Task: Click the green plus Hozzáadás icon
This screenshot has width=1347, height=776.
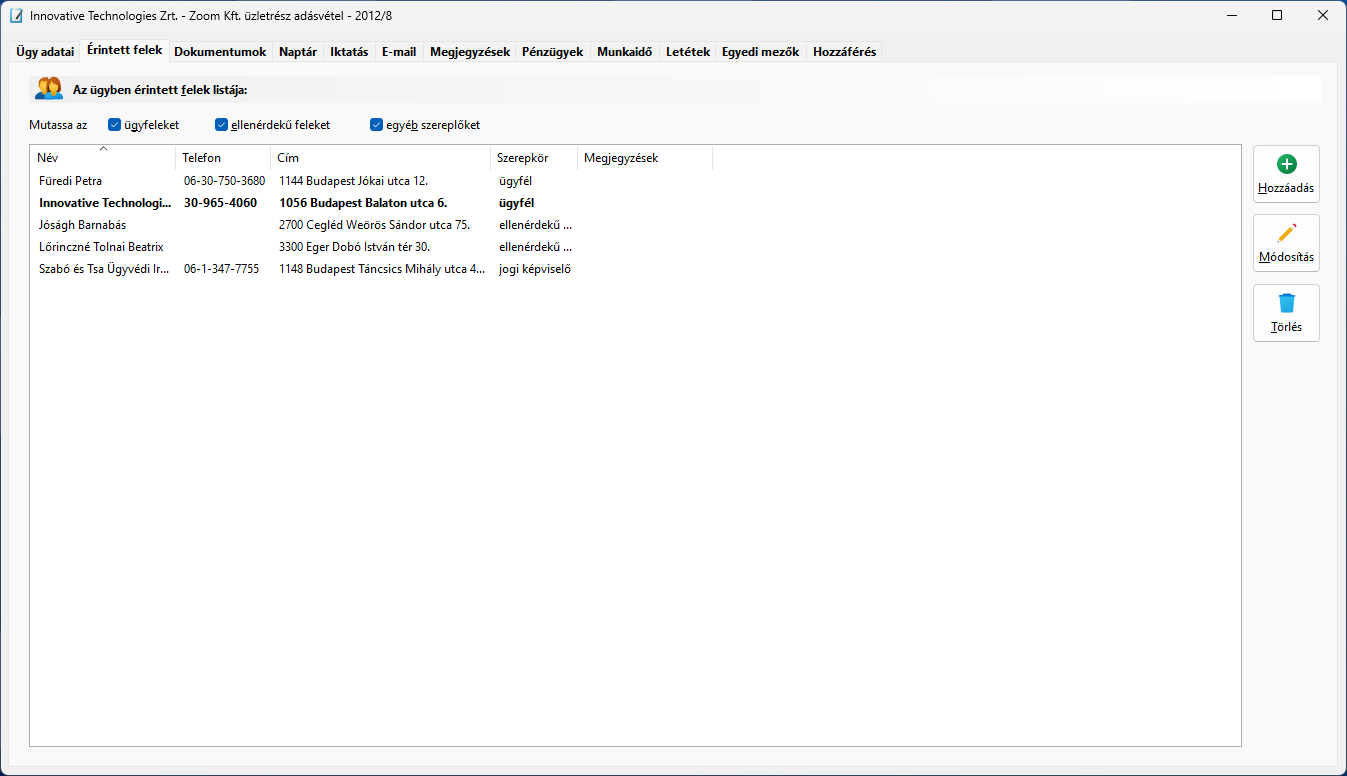Action: click(x=1286, y=165)
